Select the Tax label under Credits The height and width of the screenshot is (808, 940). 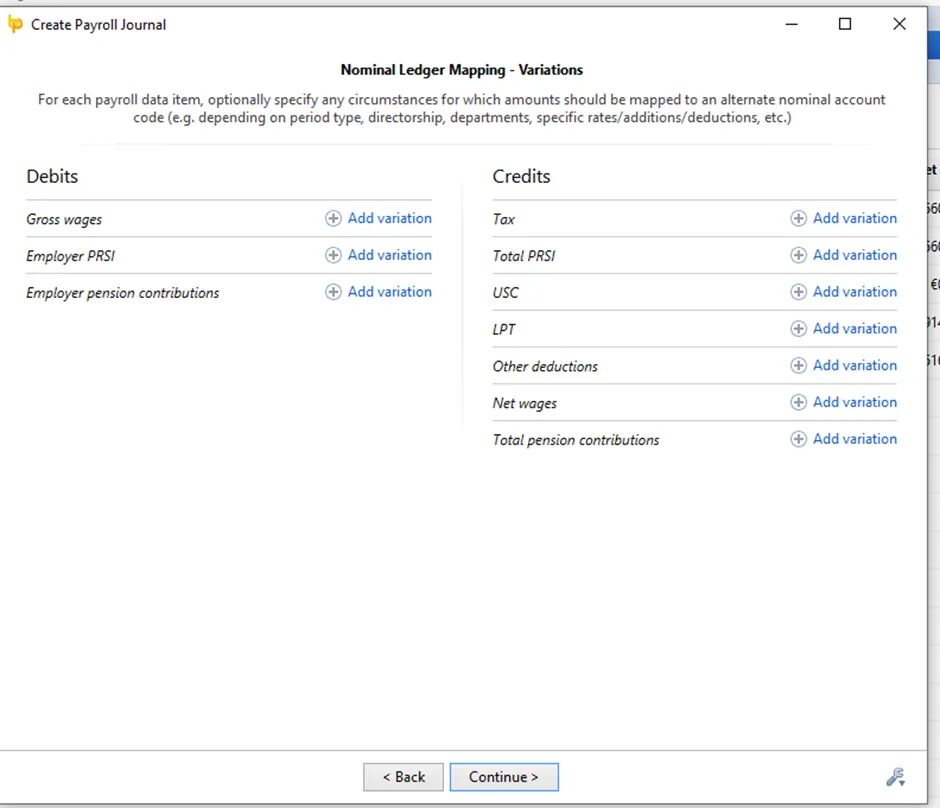504,219
